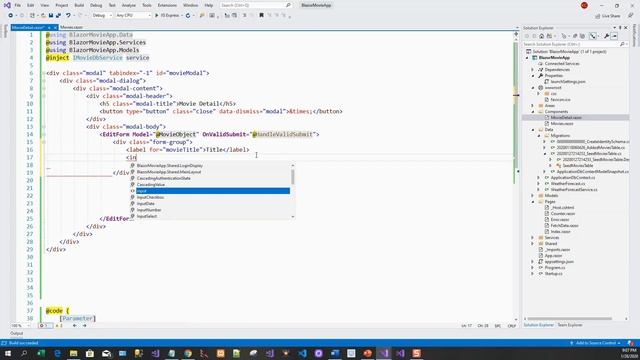
Task: Open the Build menu
Action: [79, 5]
